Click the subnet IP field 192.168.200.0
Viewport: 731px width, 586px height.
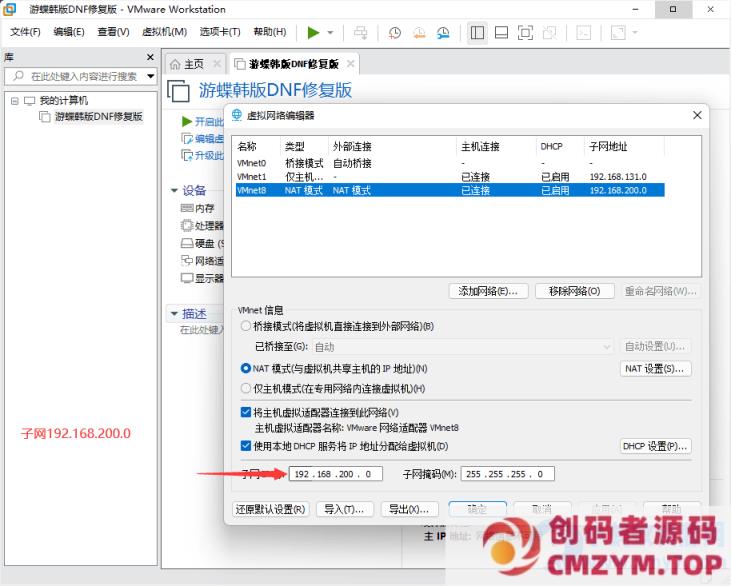[336, 474]
